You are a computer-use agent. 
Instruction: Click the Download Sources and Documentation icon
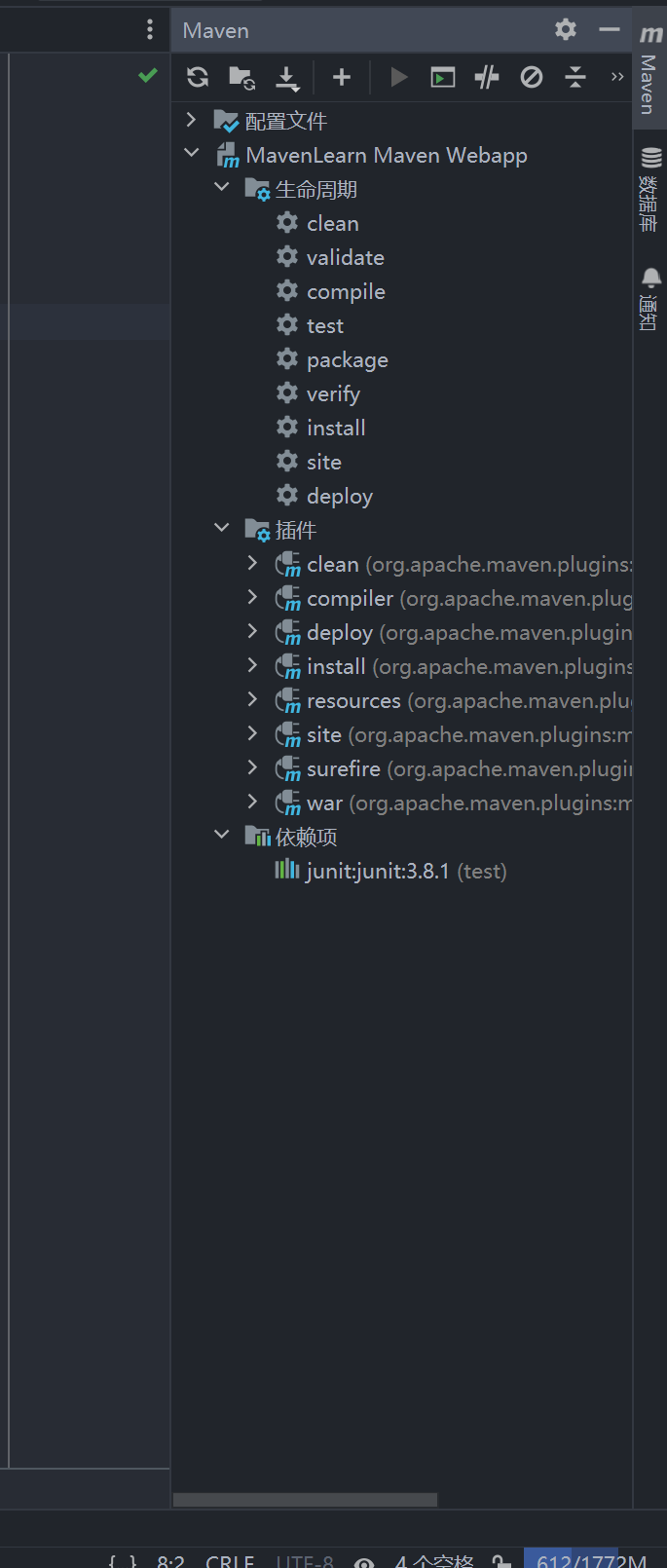click(287, 78)
